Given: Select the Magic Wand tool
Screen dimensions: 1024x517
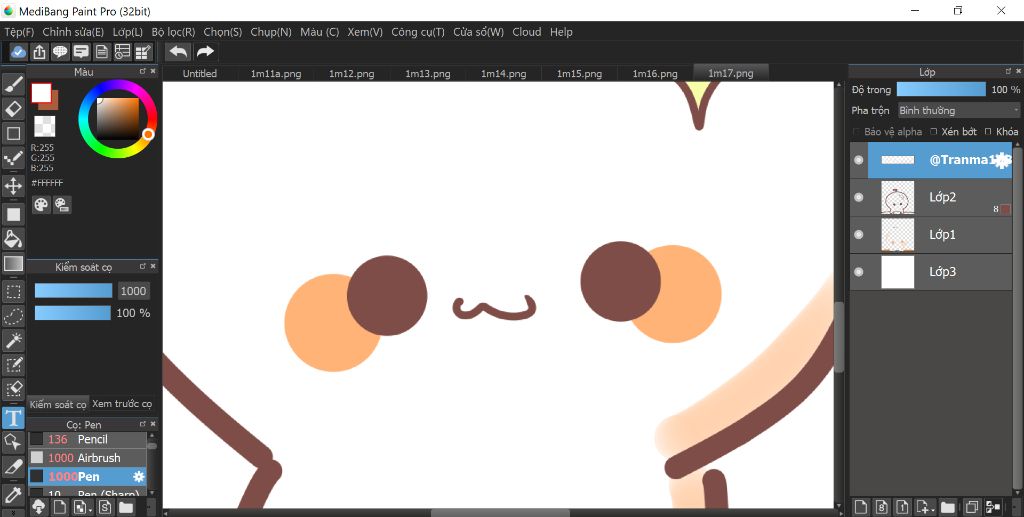Looking at the screenshot, I should tap(13, 341).
